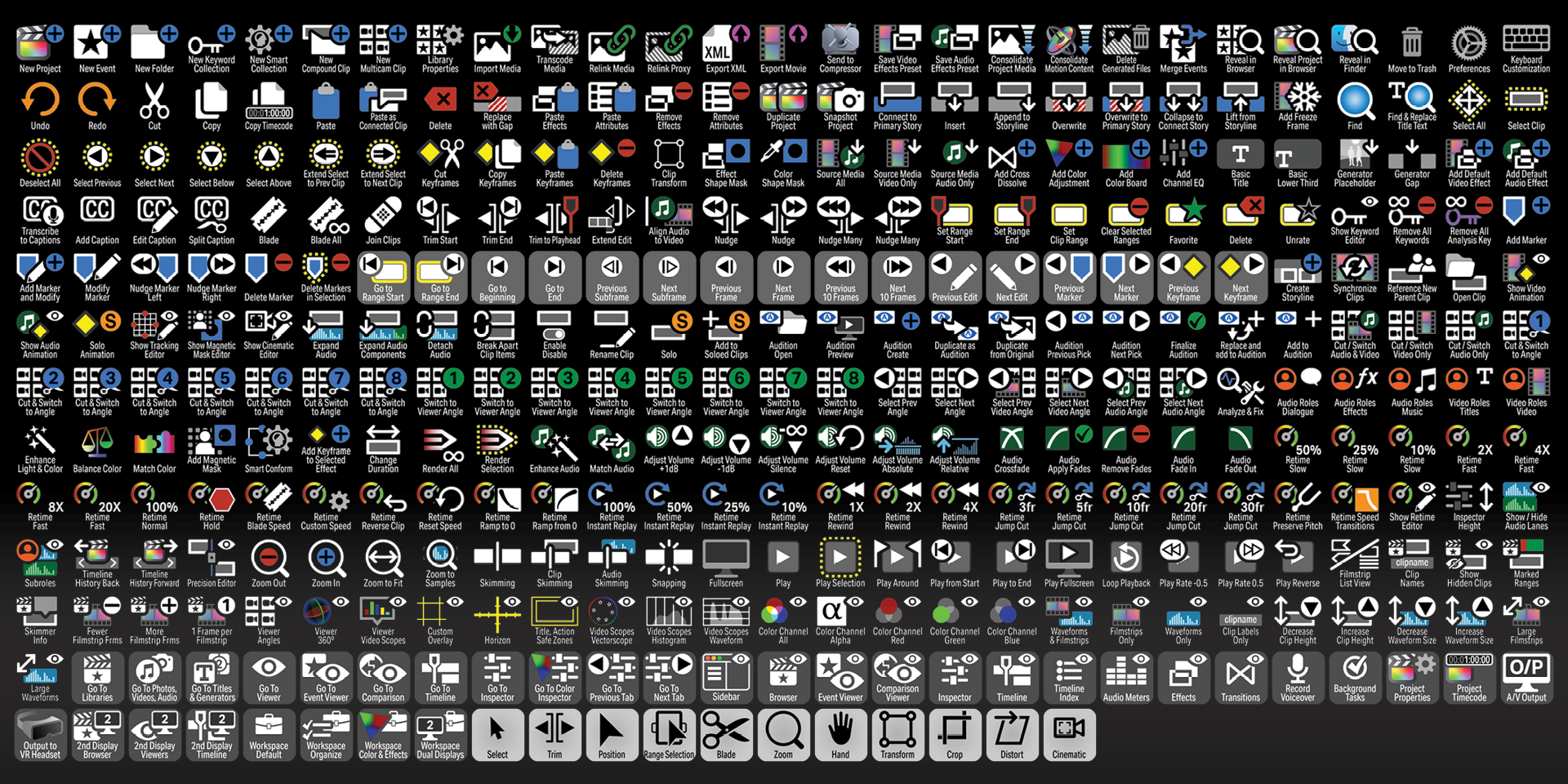Click Retime Reverse Clip
The image size is (1568, 784).
[x=383, y=506]
